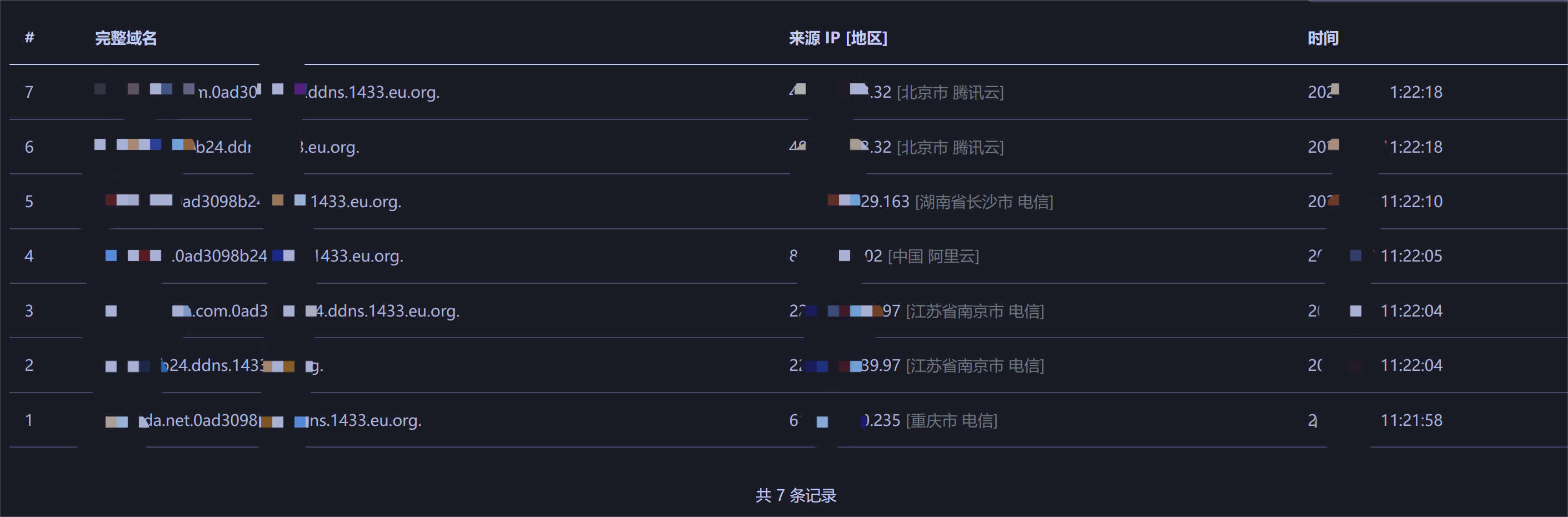1568x517 pixels.
Task: Click row 2 domain starting b24.ddns
Action: [x=214, y=365]
